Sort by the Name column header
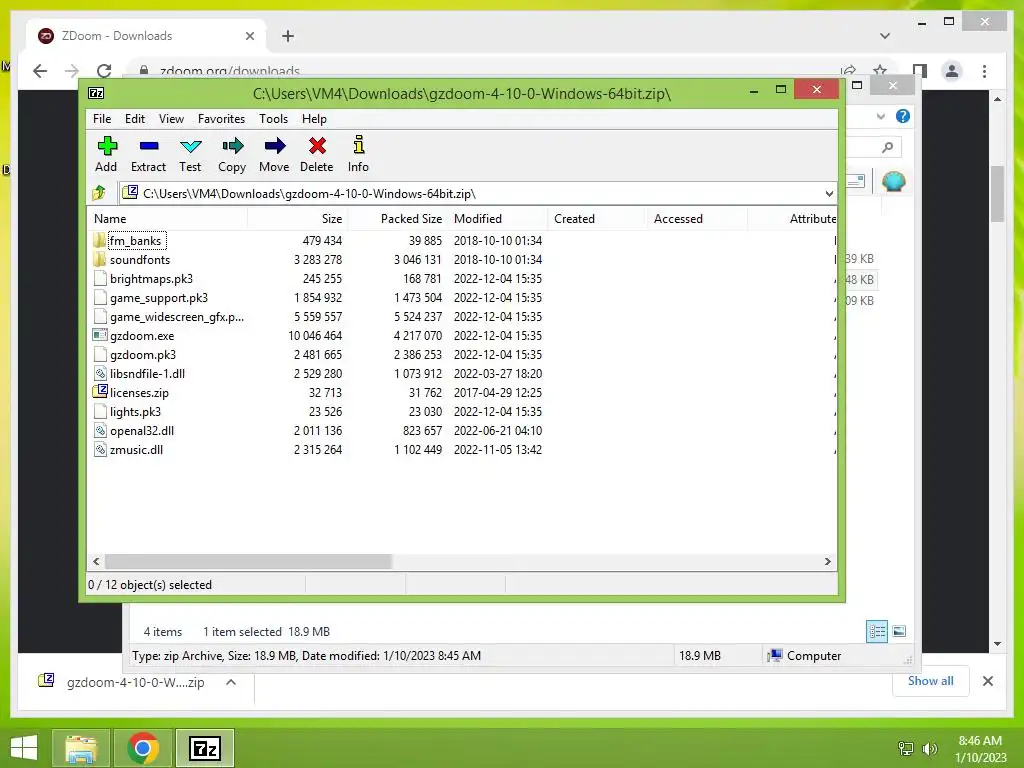The image size is (1024, 768). click(167, 219)
